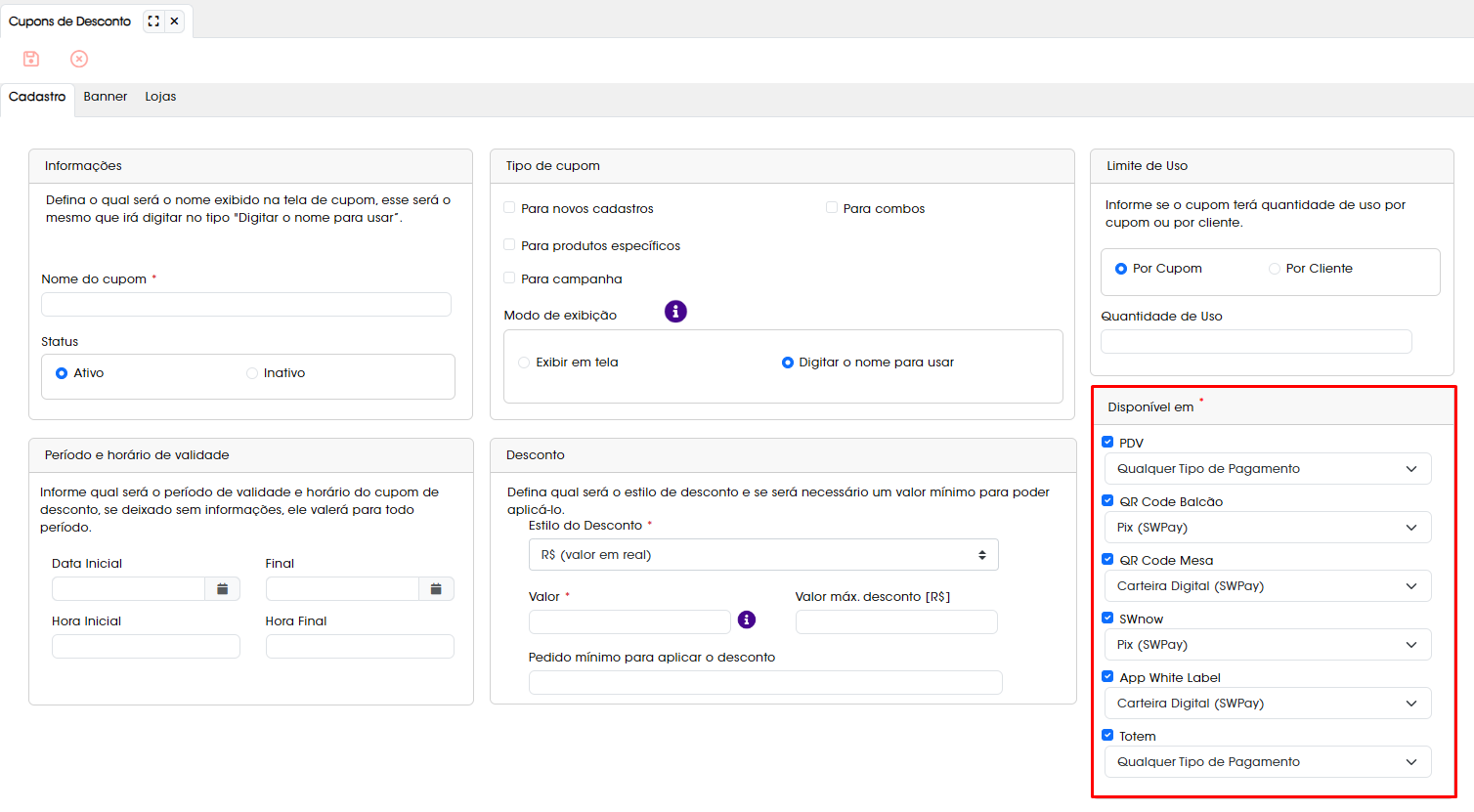Click the Hora Inicial field
The height and width of the screenshot is (812, 1474).
146,646
